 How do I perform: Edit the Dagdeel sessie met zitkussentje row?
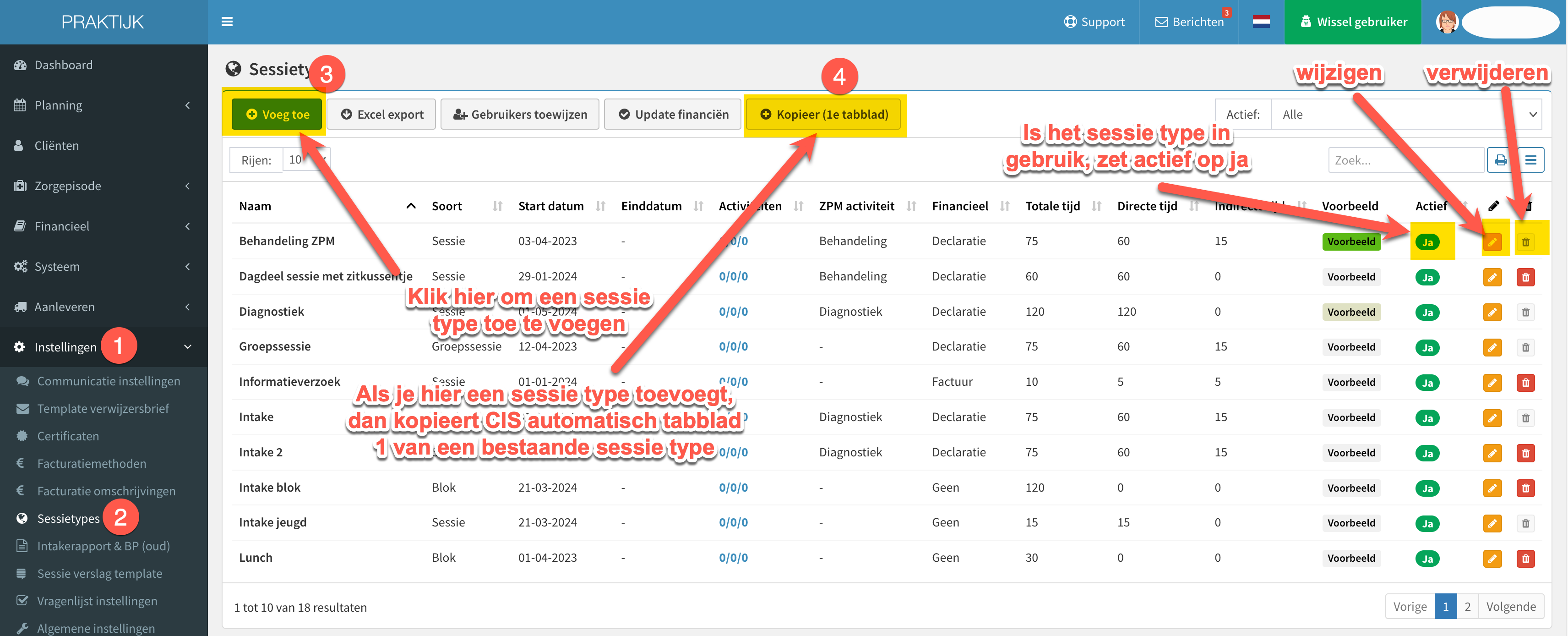pos(1492,277)
